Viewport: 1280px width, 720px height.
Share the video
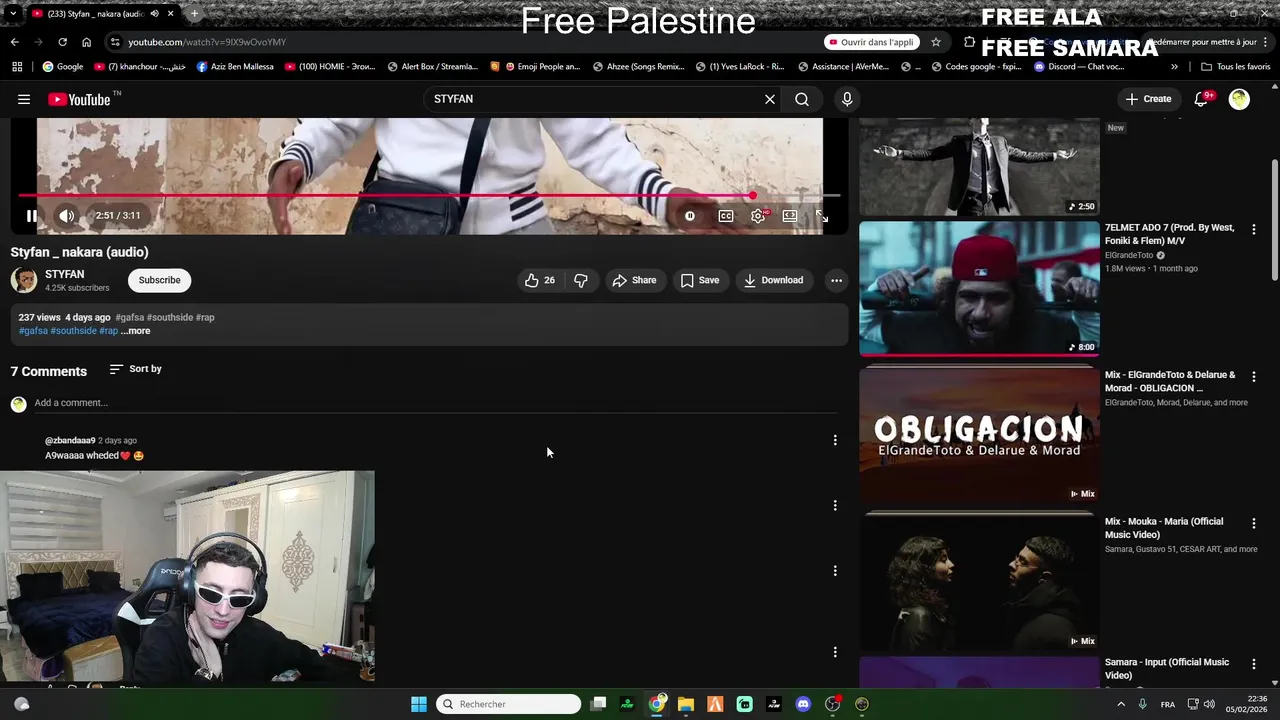pos(634,280)
